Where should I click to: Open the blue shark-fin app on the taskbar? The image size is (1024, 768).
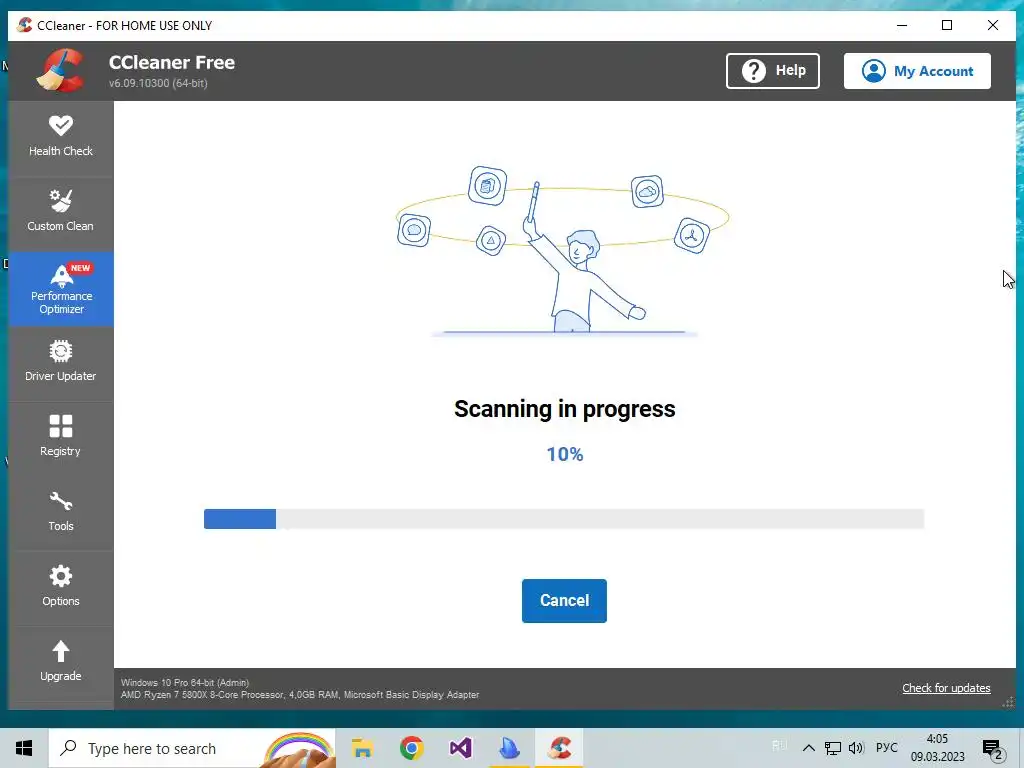point(509,748)
